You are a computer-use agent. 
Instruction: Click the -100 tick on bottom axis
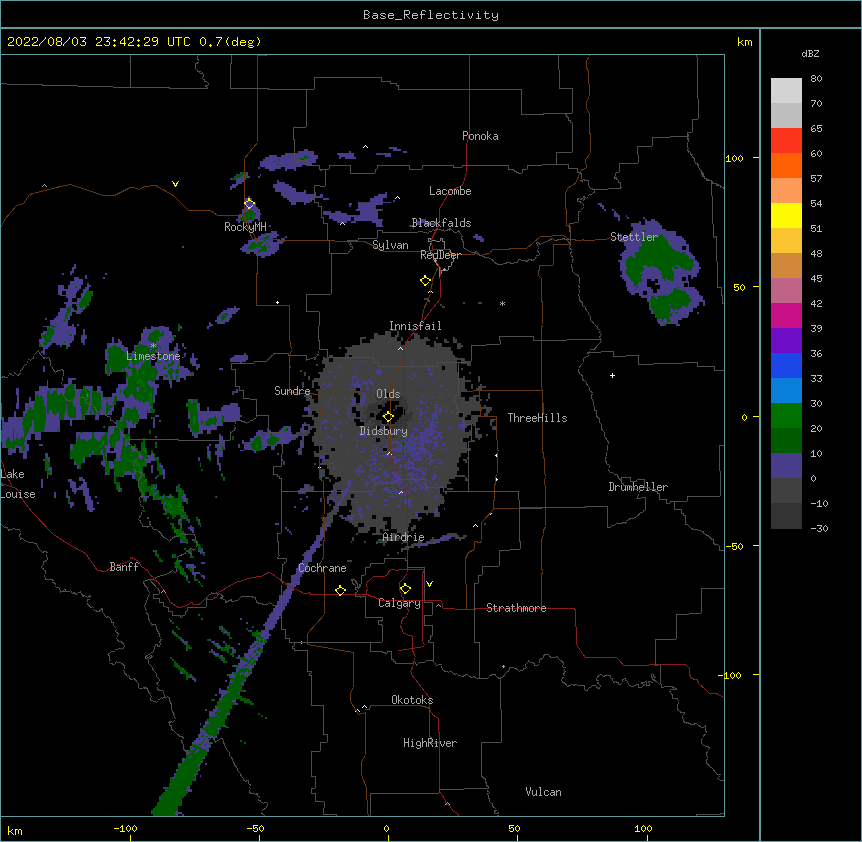125,828
